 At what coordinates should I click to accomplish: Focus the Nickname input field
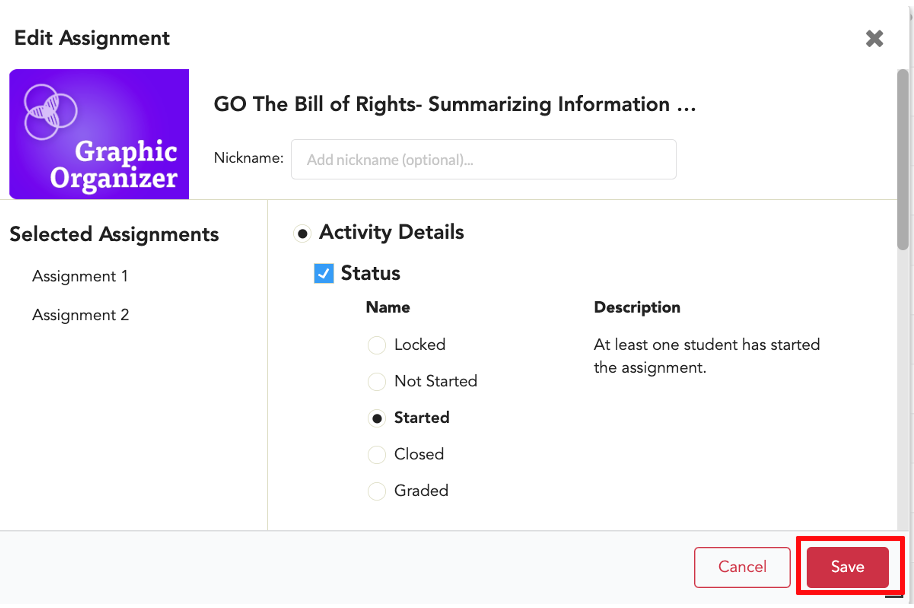click(x=484, y=159)
